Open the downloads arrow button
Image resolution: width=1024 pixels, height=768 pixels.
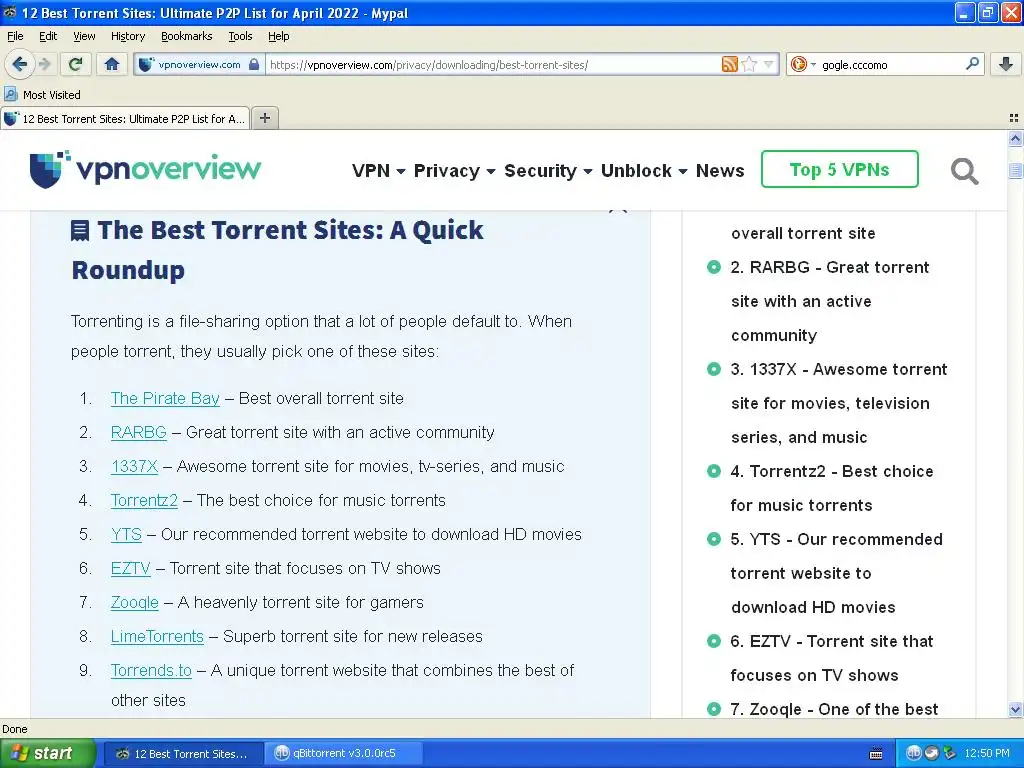[1006, 64]
